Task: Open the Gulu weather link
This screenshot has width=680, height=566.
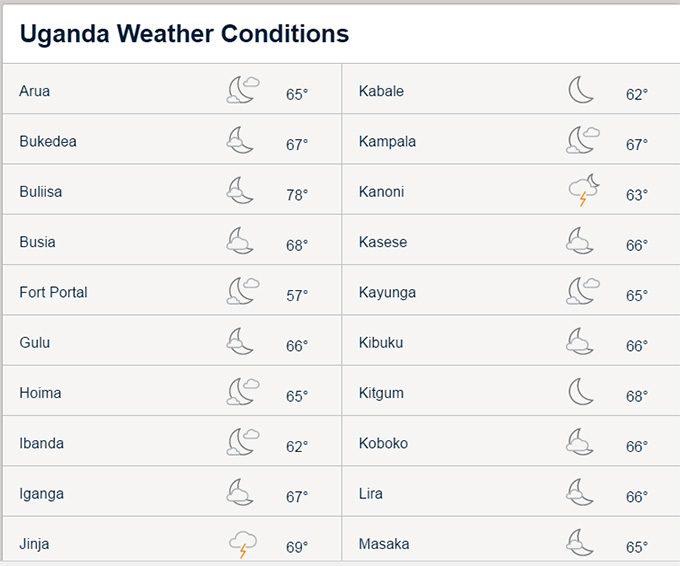Action: point(35,343)
